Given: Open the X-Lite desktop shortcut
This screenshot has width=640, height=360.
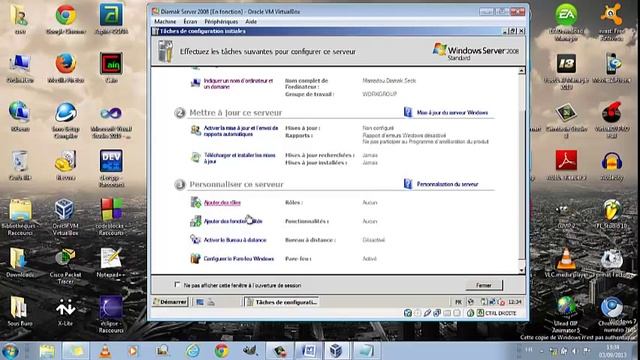Looking at the screenshot, I should (x=65, y=312).
